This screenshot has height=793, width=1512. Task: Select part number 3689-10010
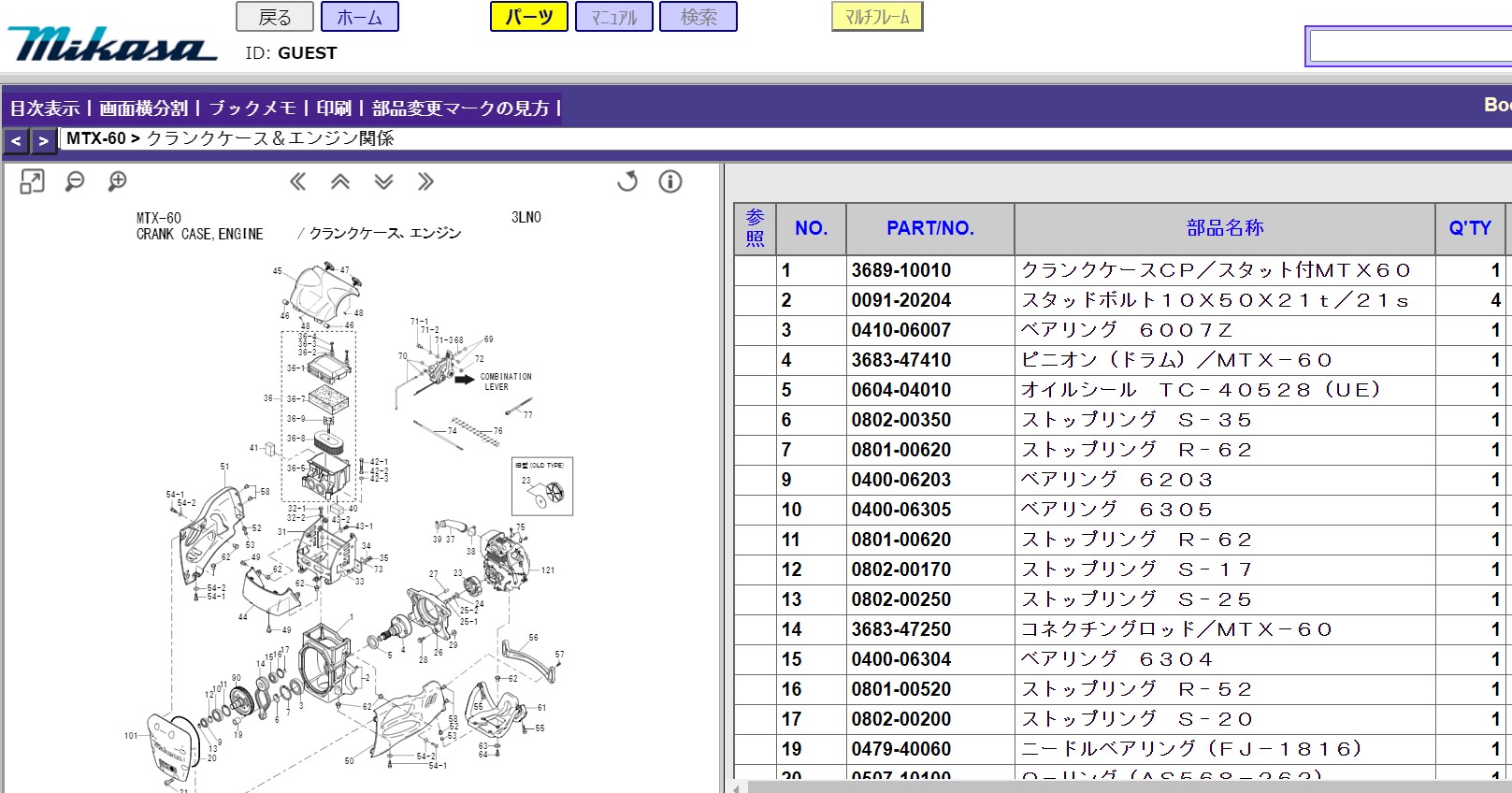click(901, 270)
